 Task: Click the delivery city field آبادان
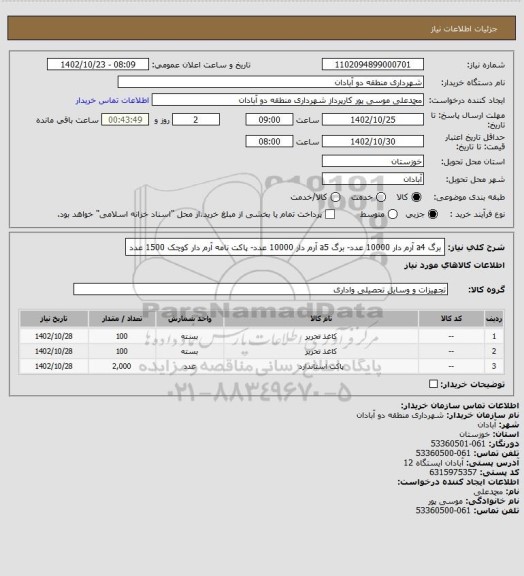(373, 179)
